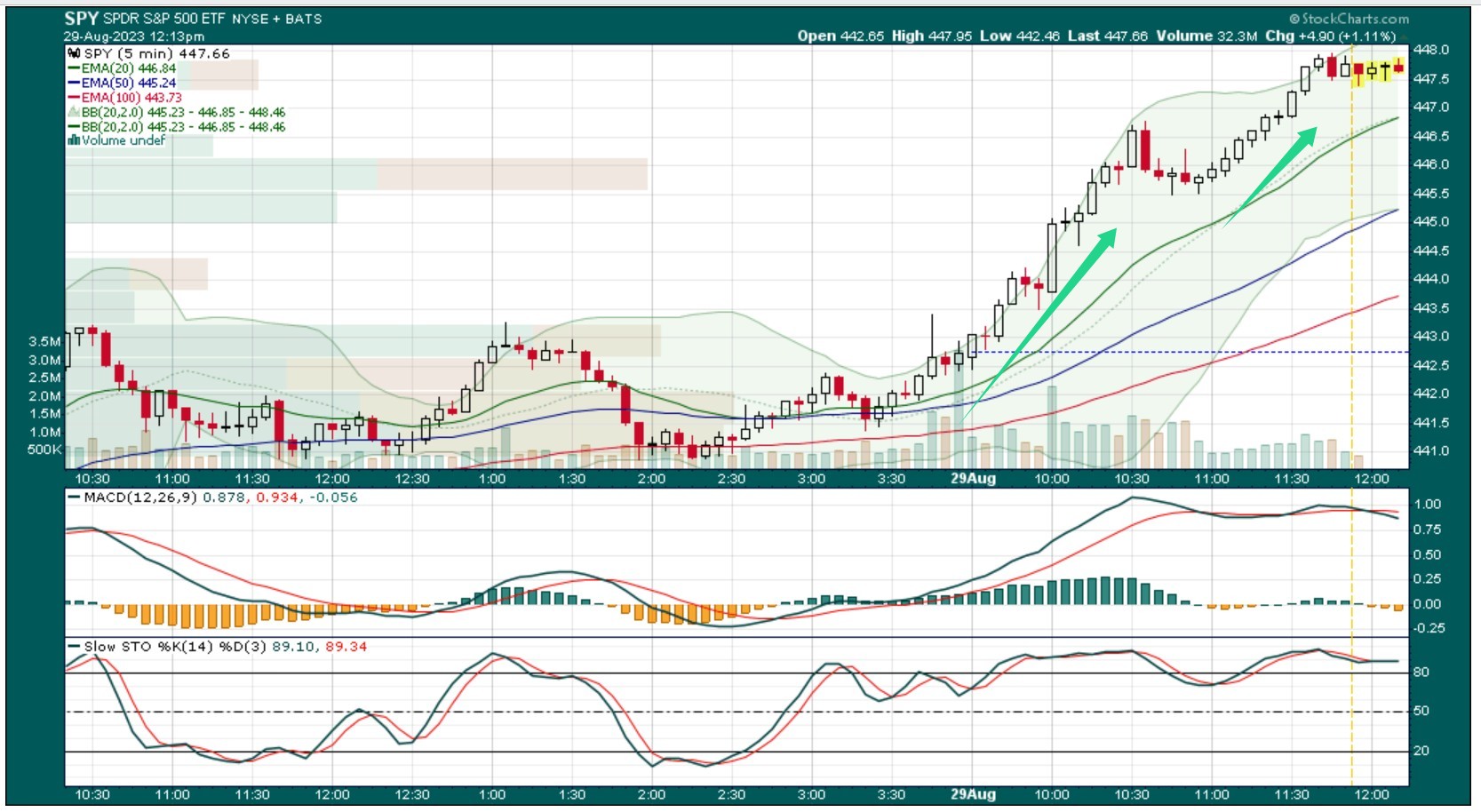This screenshot has width=1481, height=812.
Task: Click the 'High 447.95' value
Action: click(x=932, y=36)
